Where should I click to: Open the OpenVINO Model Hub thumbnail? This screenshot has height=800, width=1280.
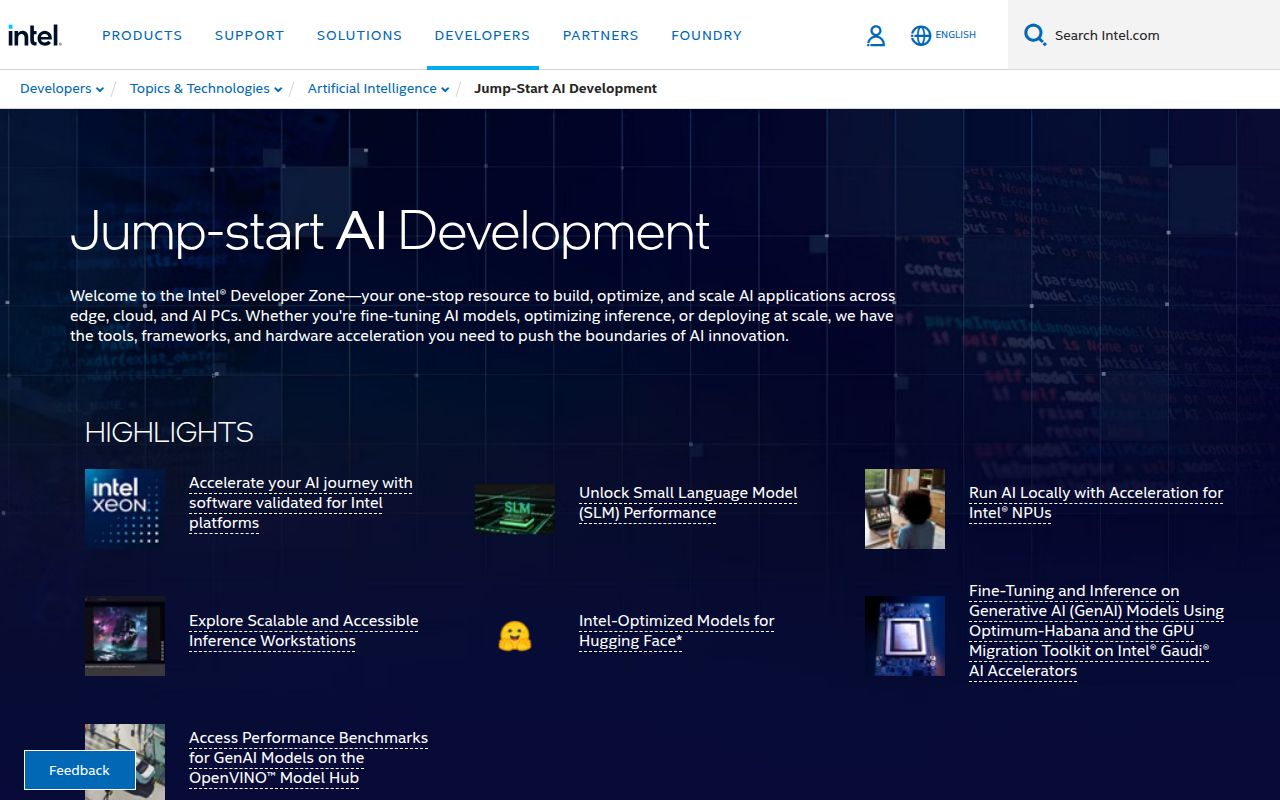[125, 761]
